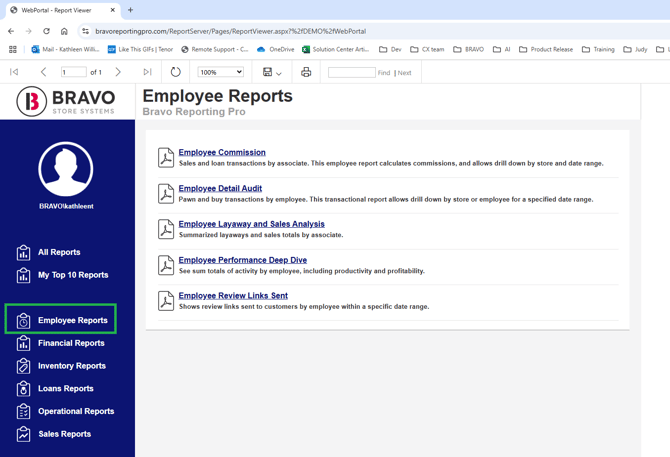Open Financial Reports category
670x457 pixels.
[x=71, y=343]
